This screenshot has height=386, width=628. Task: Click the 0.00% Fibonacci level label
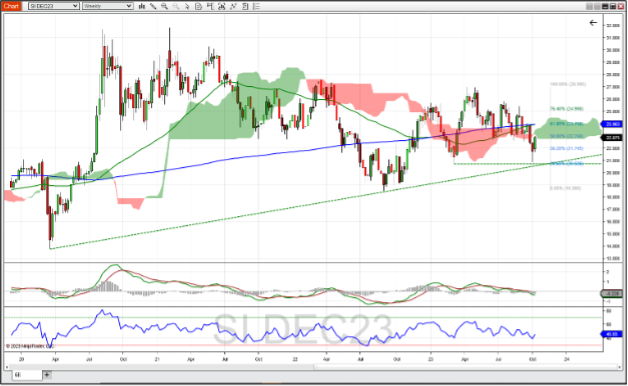565,188
